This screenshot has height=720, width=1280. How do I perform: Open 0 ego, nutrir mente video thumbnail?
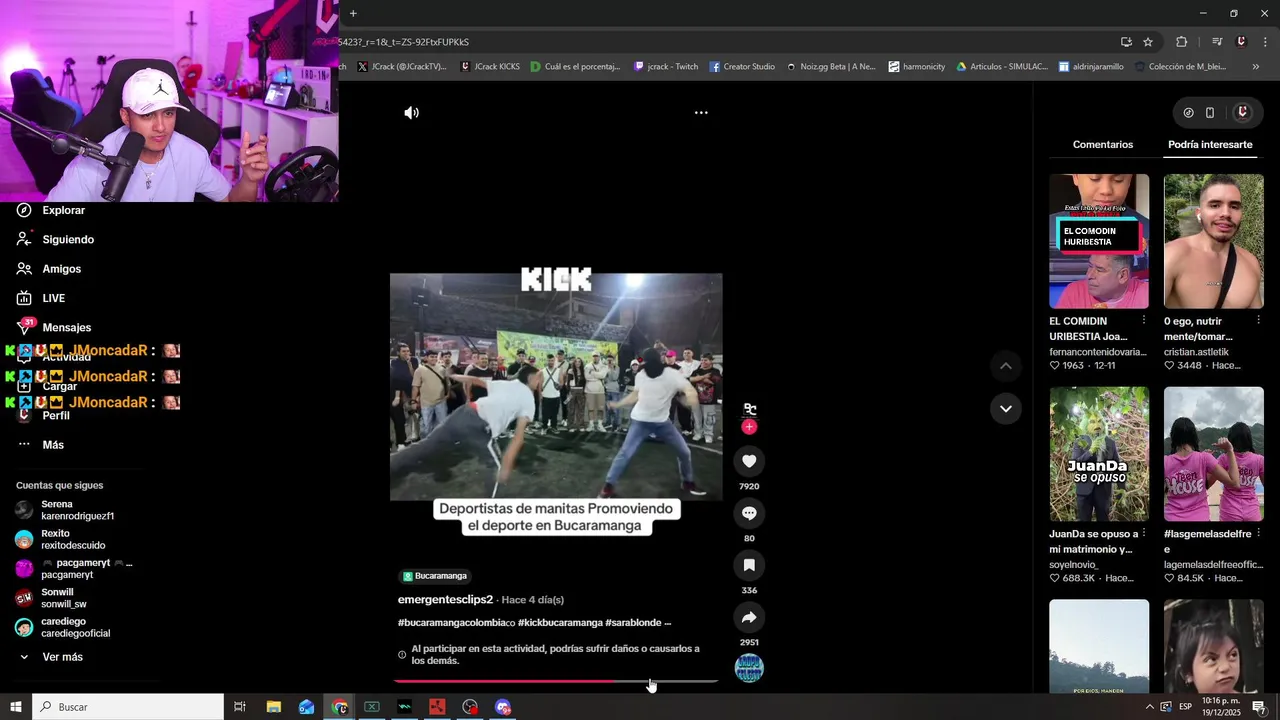click(1214, 241)
